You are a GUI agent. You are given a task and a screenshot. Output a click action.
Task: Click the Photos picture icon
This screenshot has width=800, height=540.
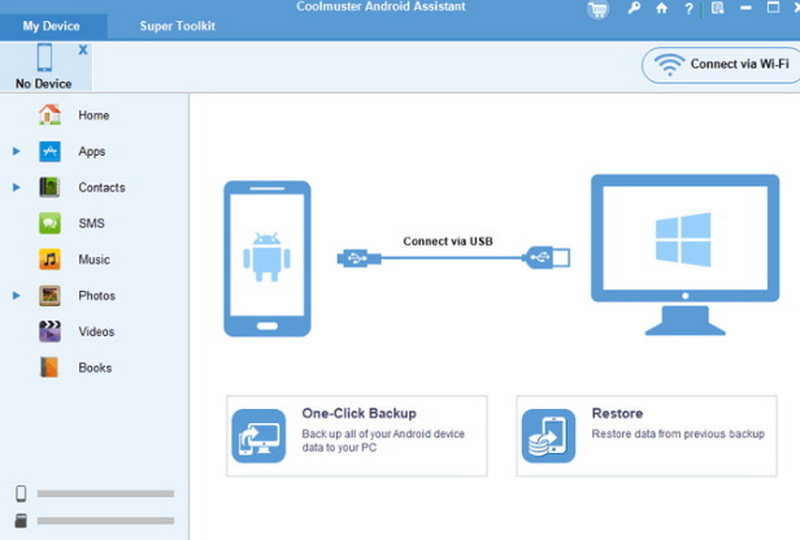point(49,296)
